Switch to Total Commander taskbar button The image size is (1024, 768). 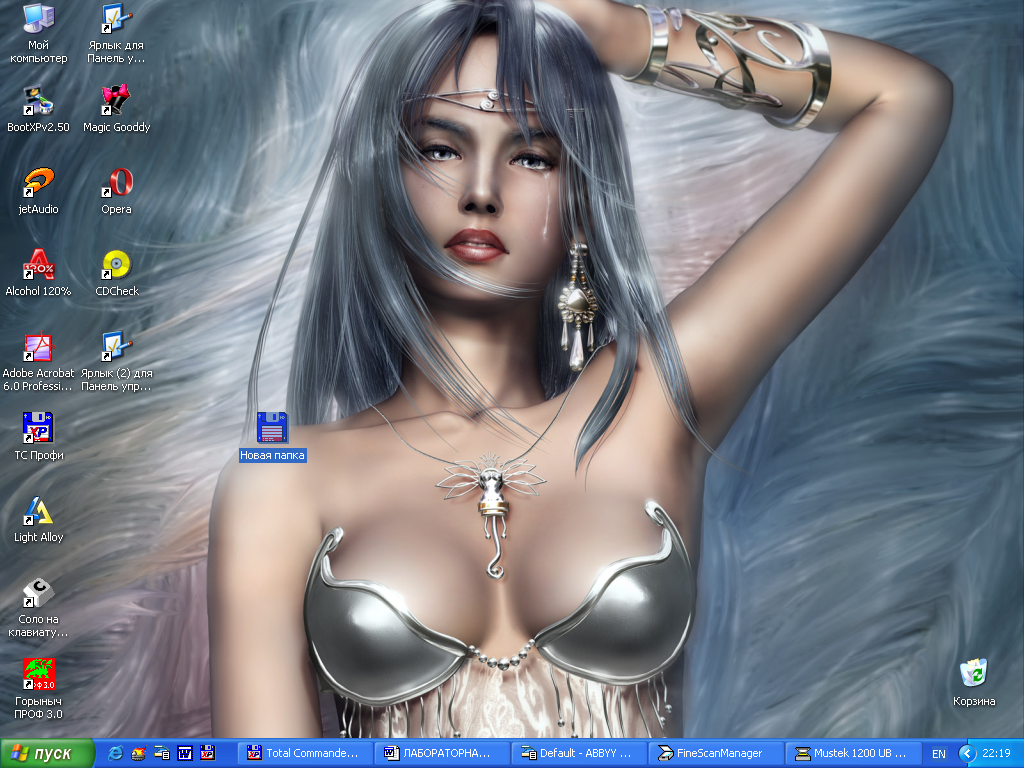(304, 753)
